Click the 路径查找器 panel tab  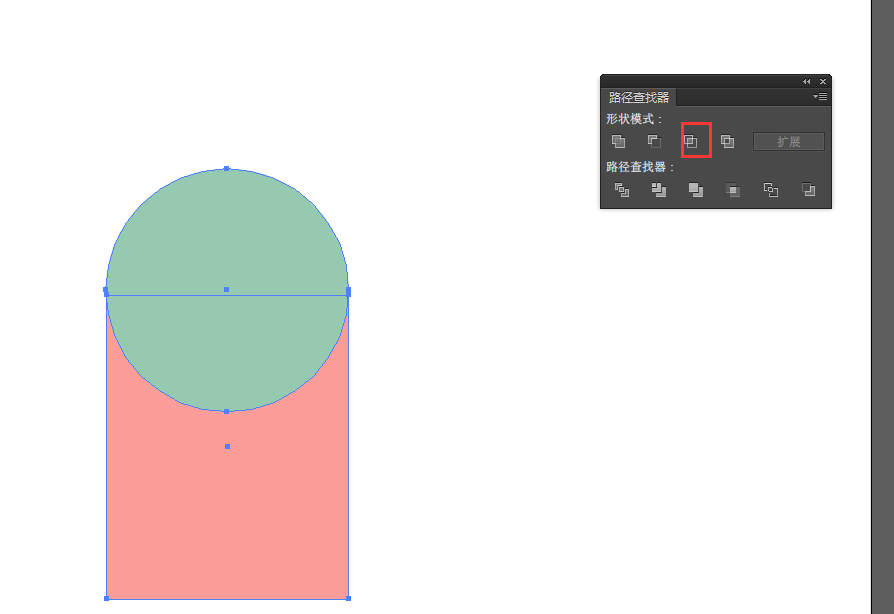pyautogui.click(x=638, y=97)
